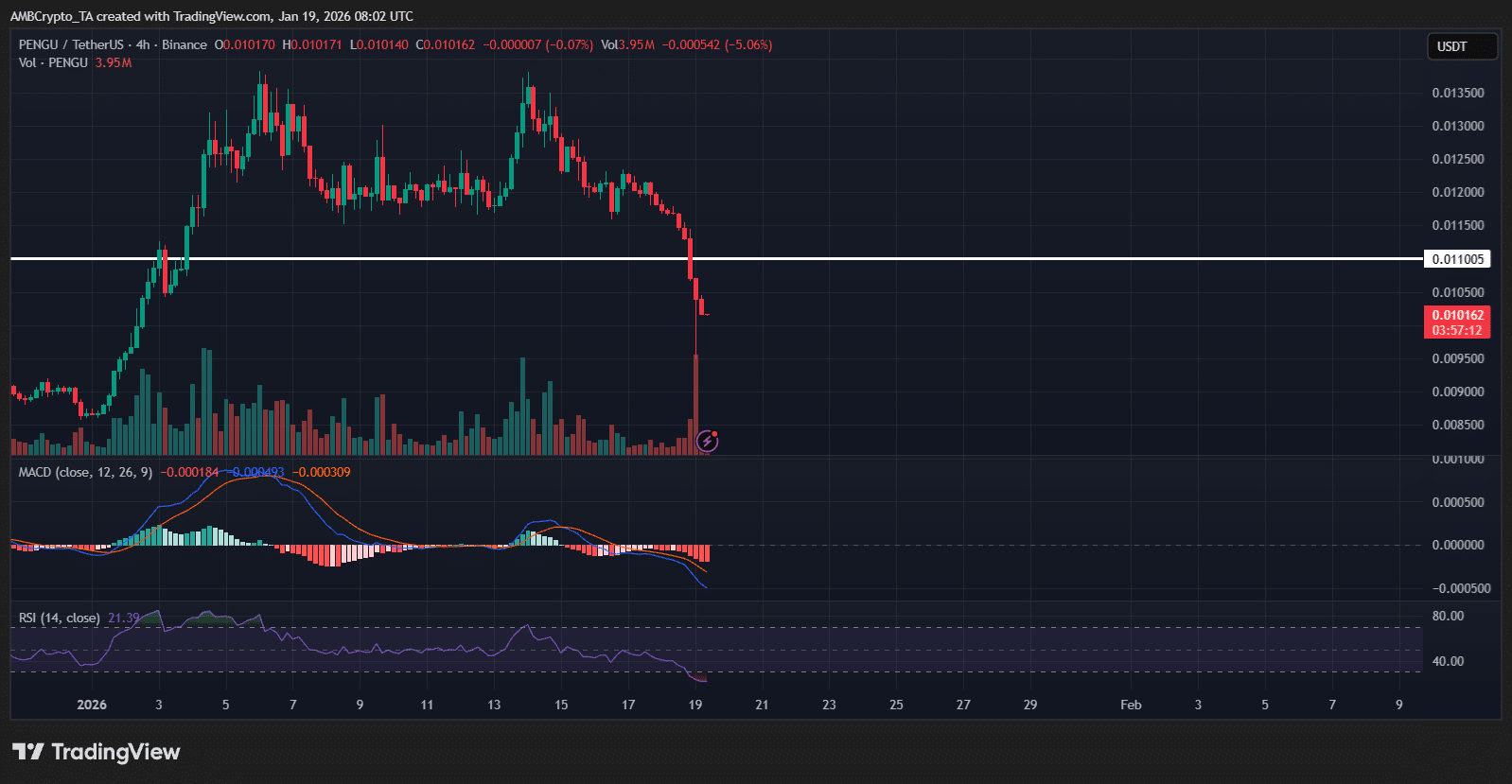
Task: Select the RSI indicator legend
Action: [59, 618]
